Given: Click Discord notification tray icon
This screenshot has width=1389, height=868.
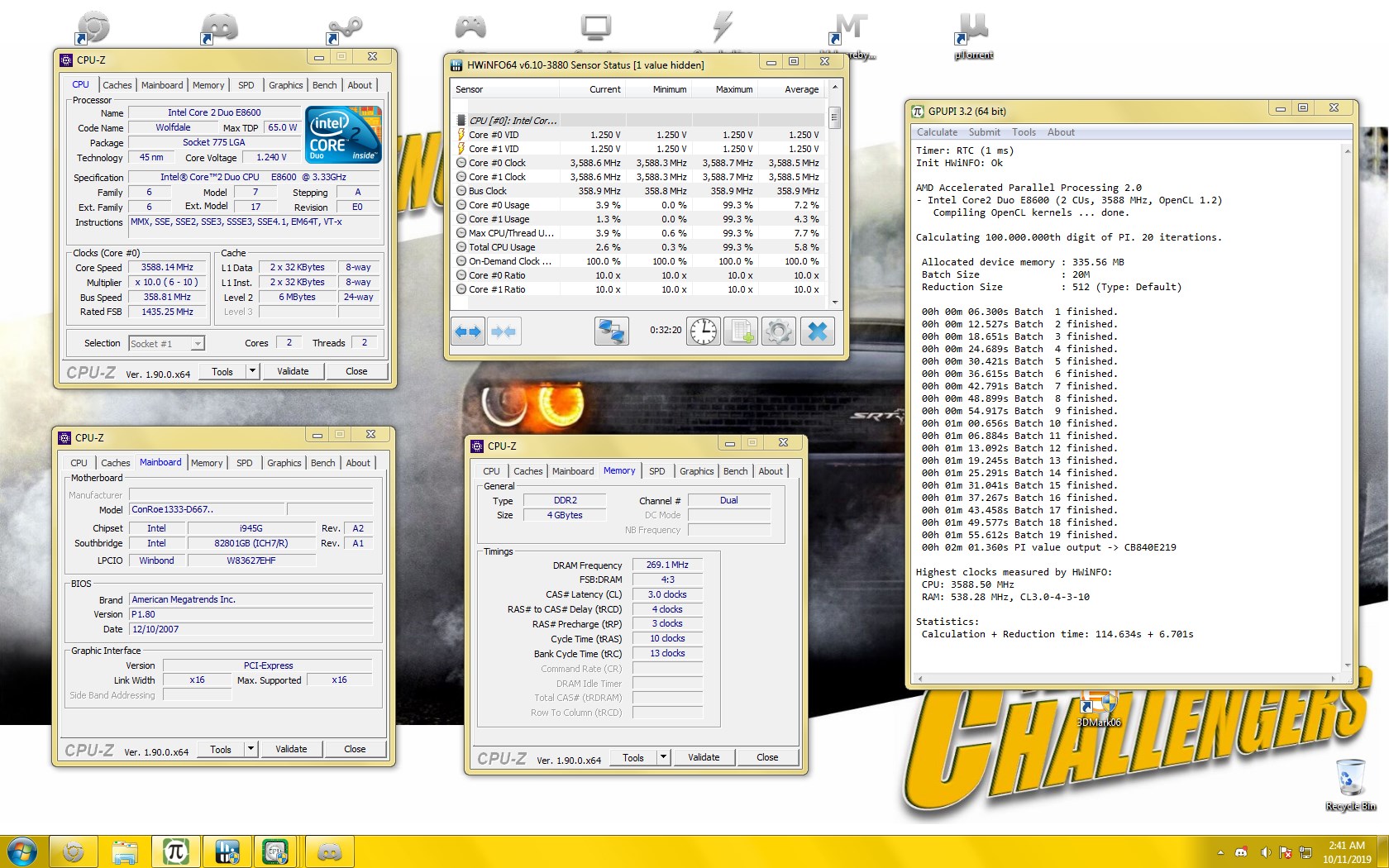Looking at the screenshot, I should click(x=1241, y=852).
